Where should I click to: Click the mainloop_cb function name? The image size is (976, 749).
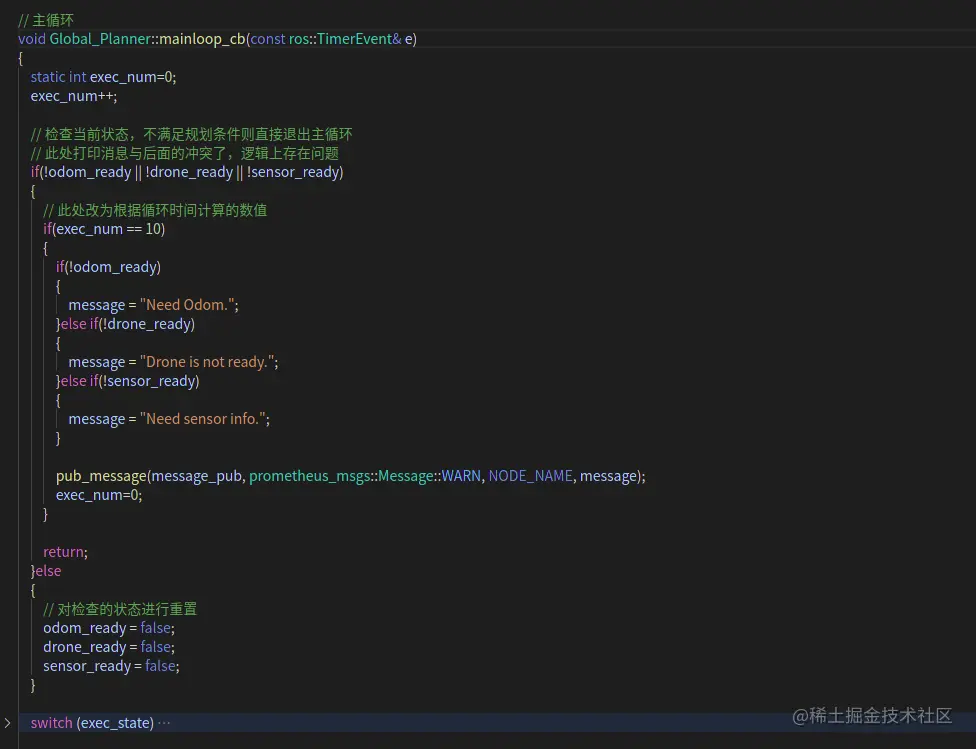202,39
